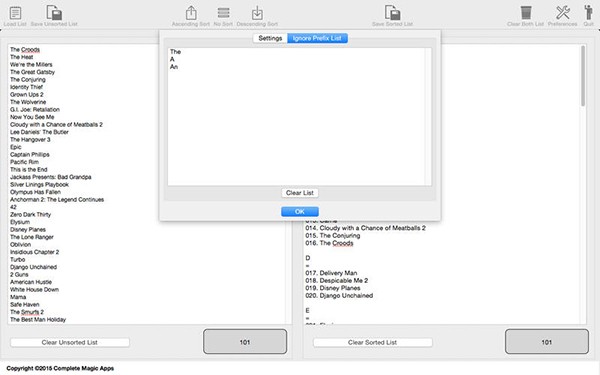
Task: Click 'Epic' in unsorted list
Action: point(16,147)
